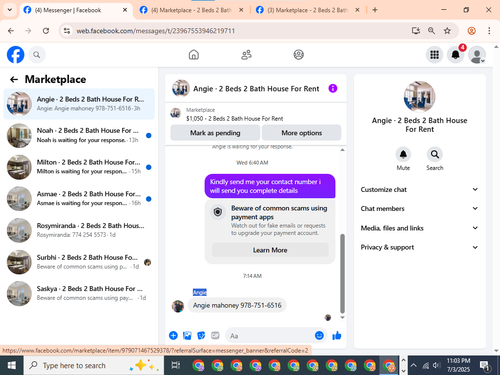
Task: Open the Facebook menu grid icon
Action: [x=434, y=55]
